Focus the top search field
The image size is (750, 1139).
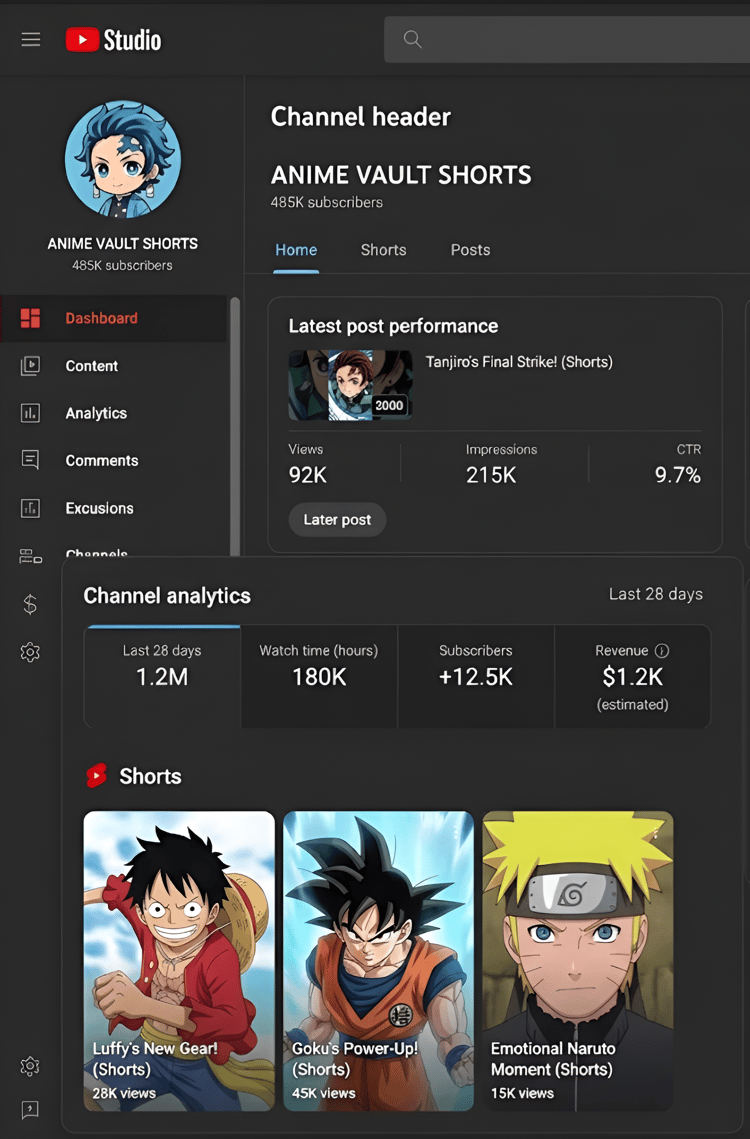click(567, 39)
